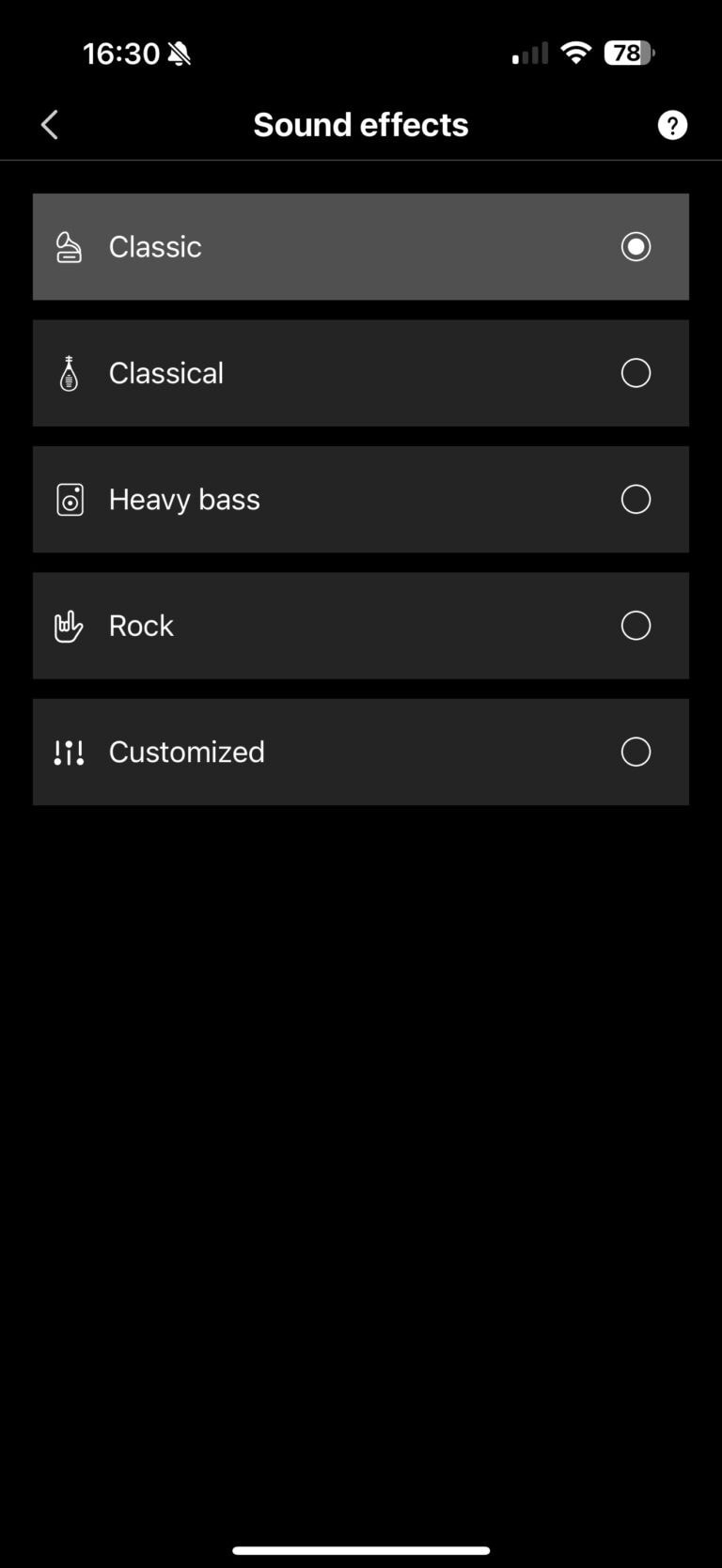The width and height of the screenshot is (722, 1568).
Task: Select the Classical radio button
Action: point(636,373)
